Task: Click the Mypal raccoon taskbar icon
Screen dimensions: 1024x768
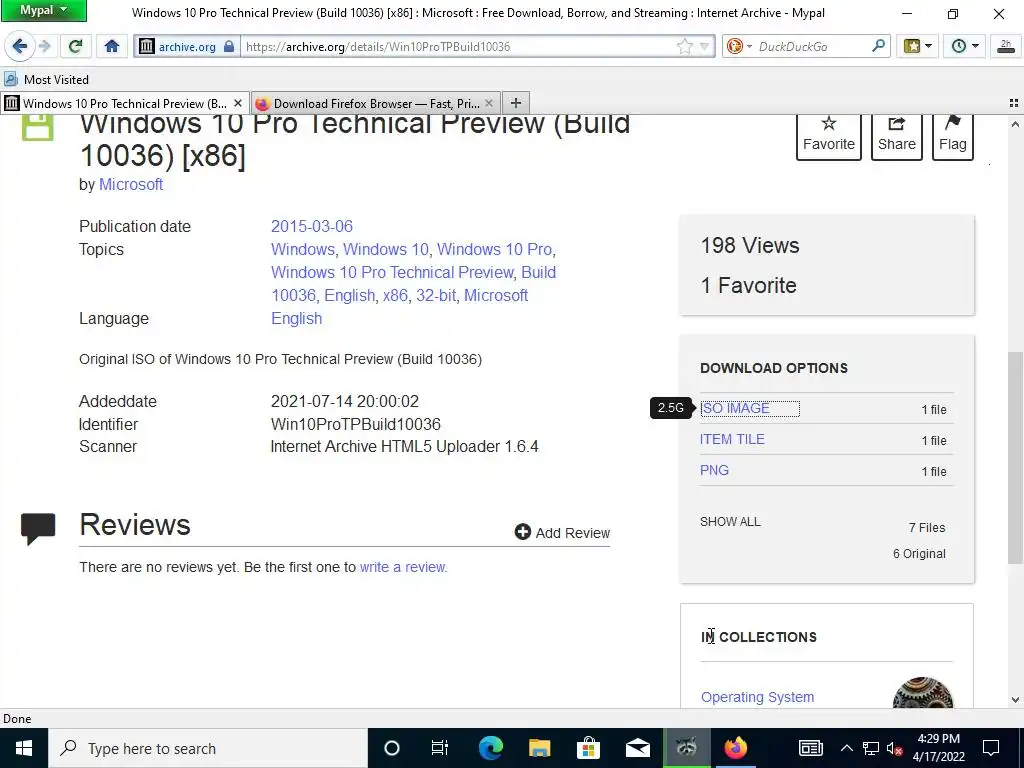Action: tap(686, 748)
